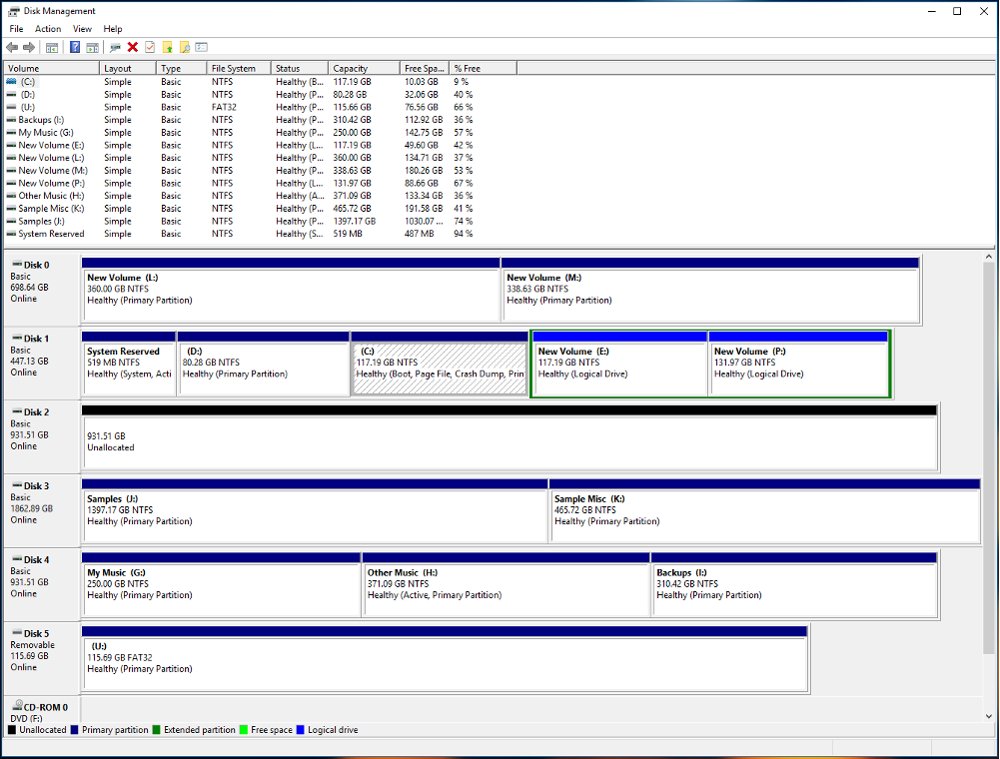The width and height of the screenshot is (1000, 759).
Task: Click the folder with magnifier icon
Action: click(x=185, y=47)
